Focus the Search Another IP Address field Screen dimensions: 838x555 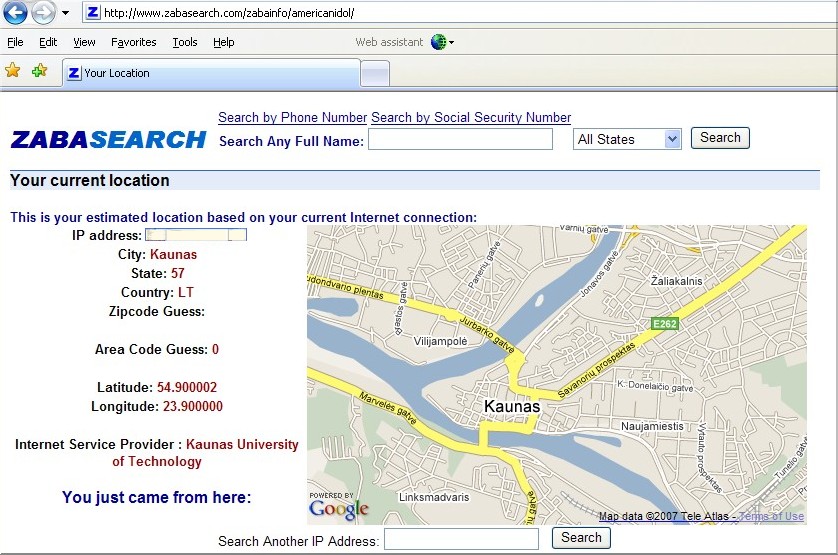[461, 539]
